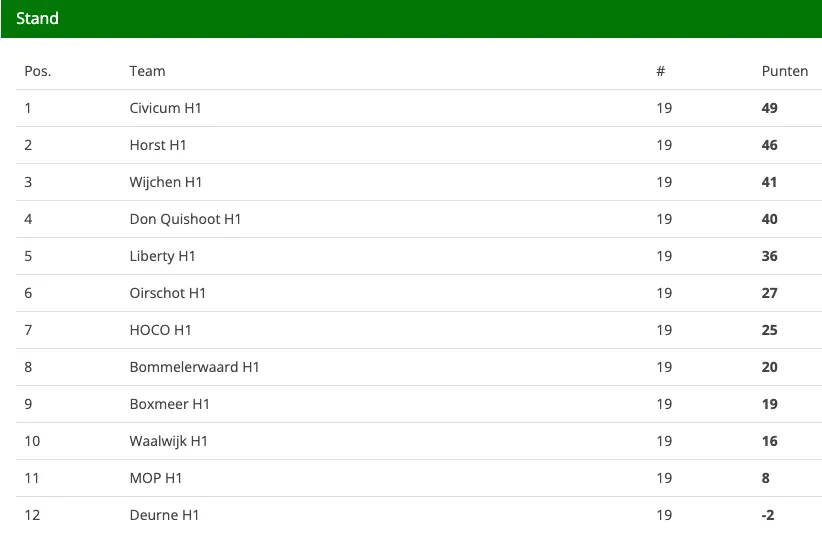This screenshot has width=822, height=543.
Task: Click position number 12 in table
Action: pyautogui.click(x=31, y=515)
